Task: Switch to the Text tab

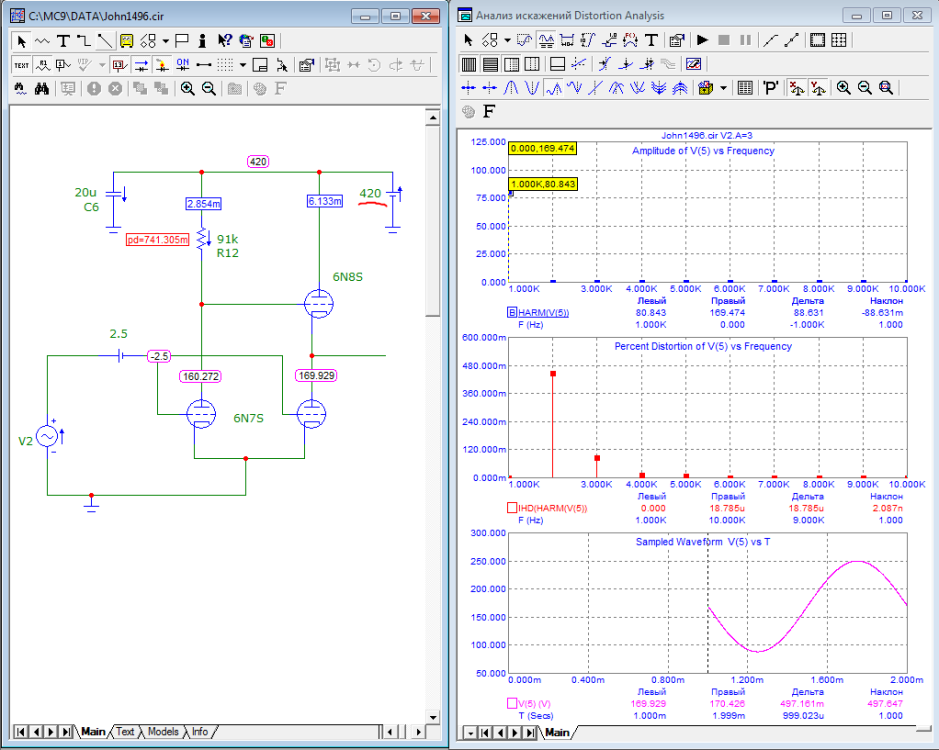Action: click(125, 732)
